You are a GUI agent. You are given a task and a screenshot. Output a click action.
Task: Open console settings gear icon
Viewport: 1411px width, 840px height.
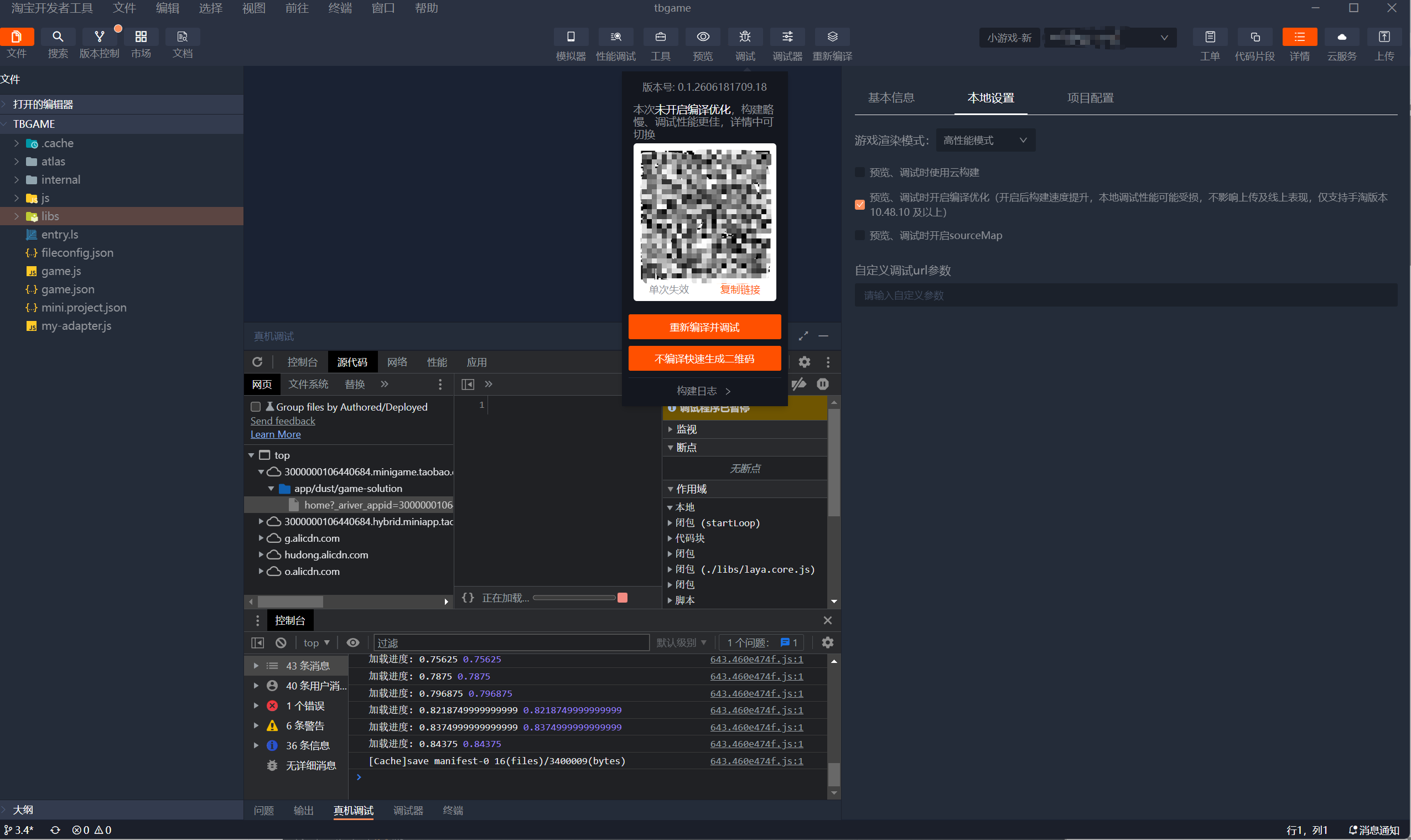point(827,642)
